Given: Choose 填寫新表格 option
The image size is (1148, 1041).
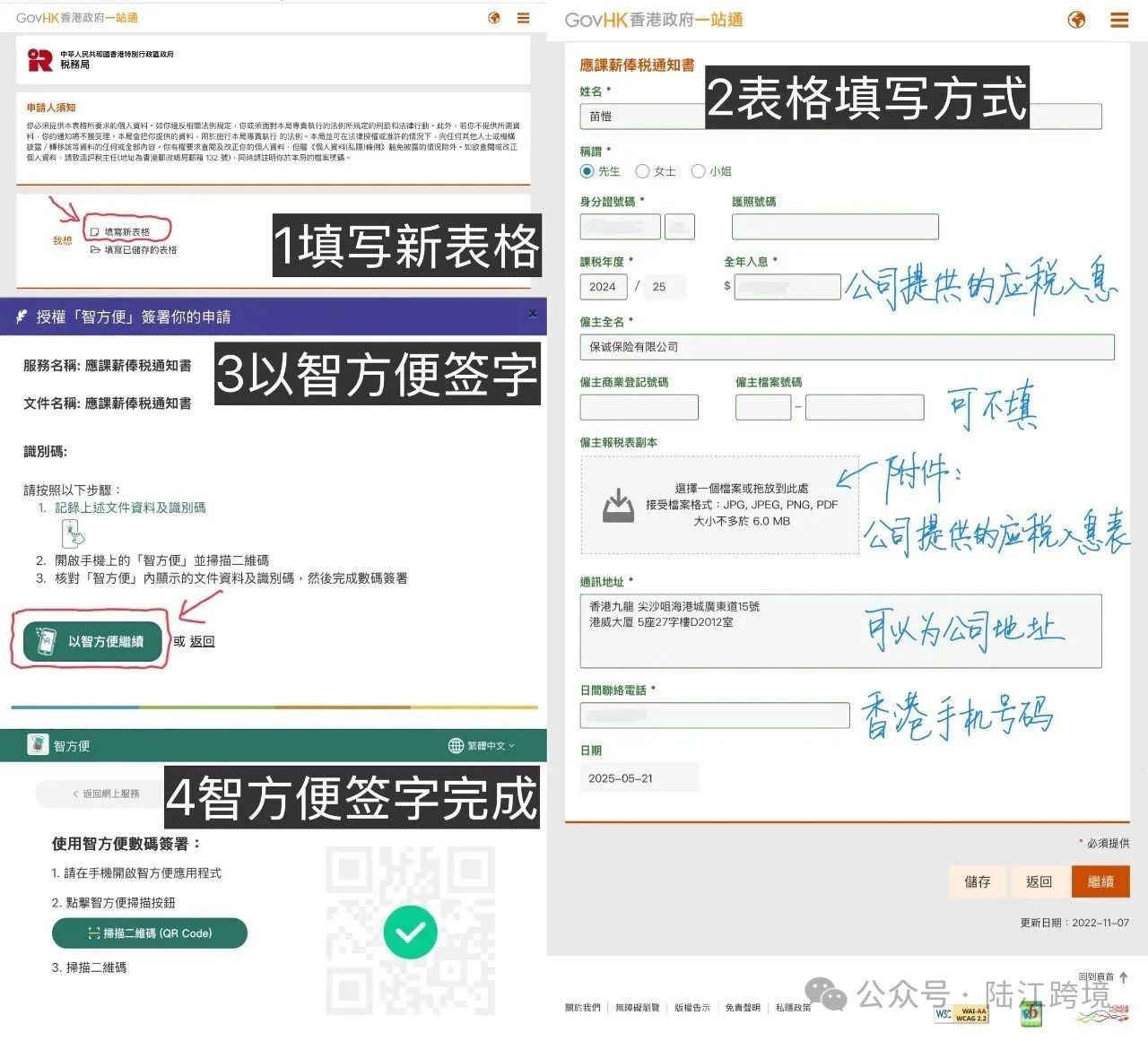Looking at the screenshot, I should 126,232.
